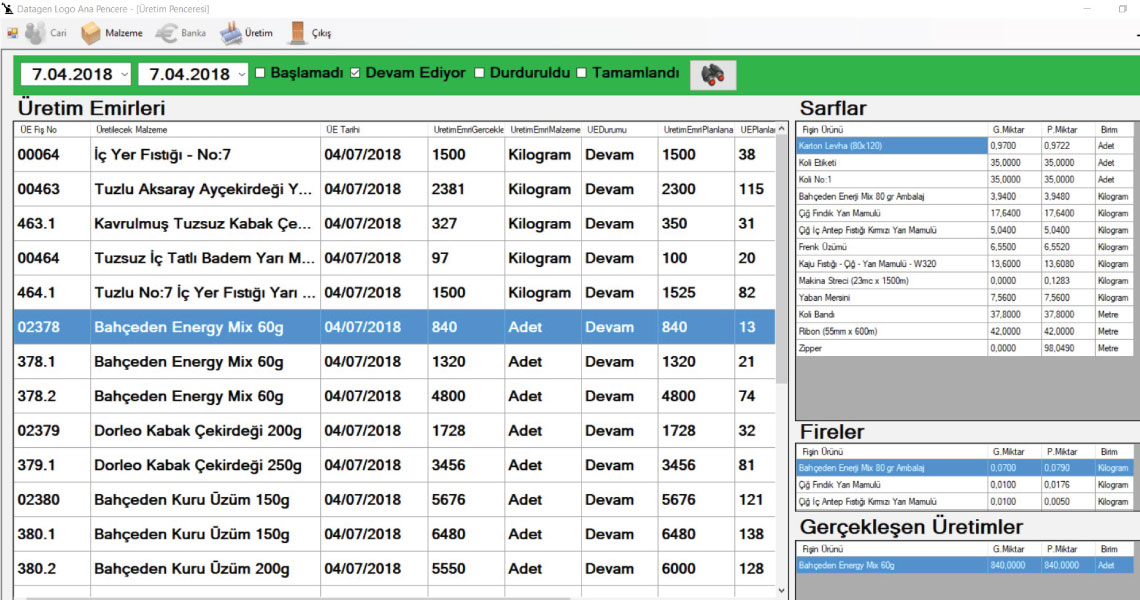Select the Koli Etiketi row in Sarflar
The width and height of the screenshot is (1140, 600).
[965, 163]
